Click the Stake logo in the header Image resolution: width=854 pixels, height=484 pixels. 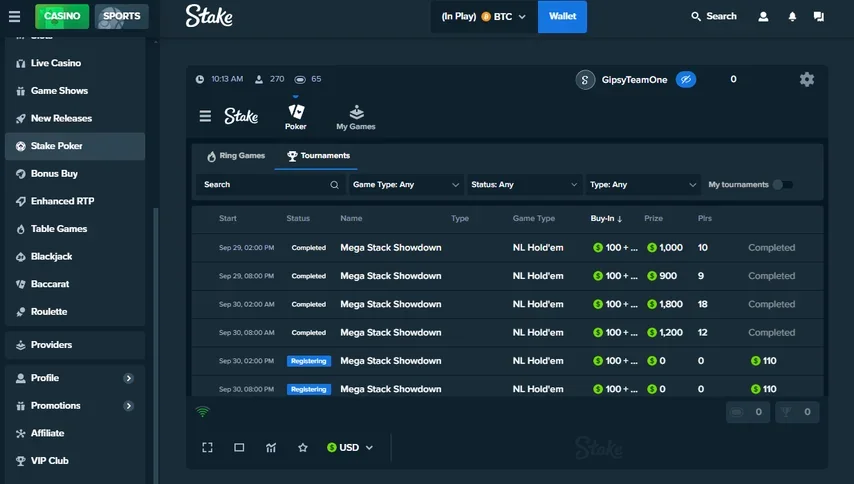[x=209, y=16]
